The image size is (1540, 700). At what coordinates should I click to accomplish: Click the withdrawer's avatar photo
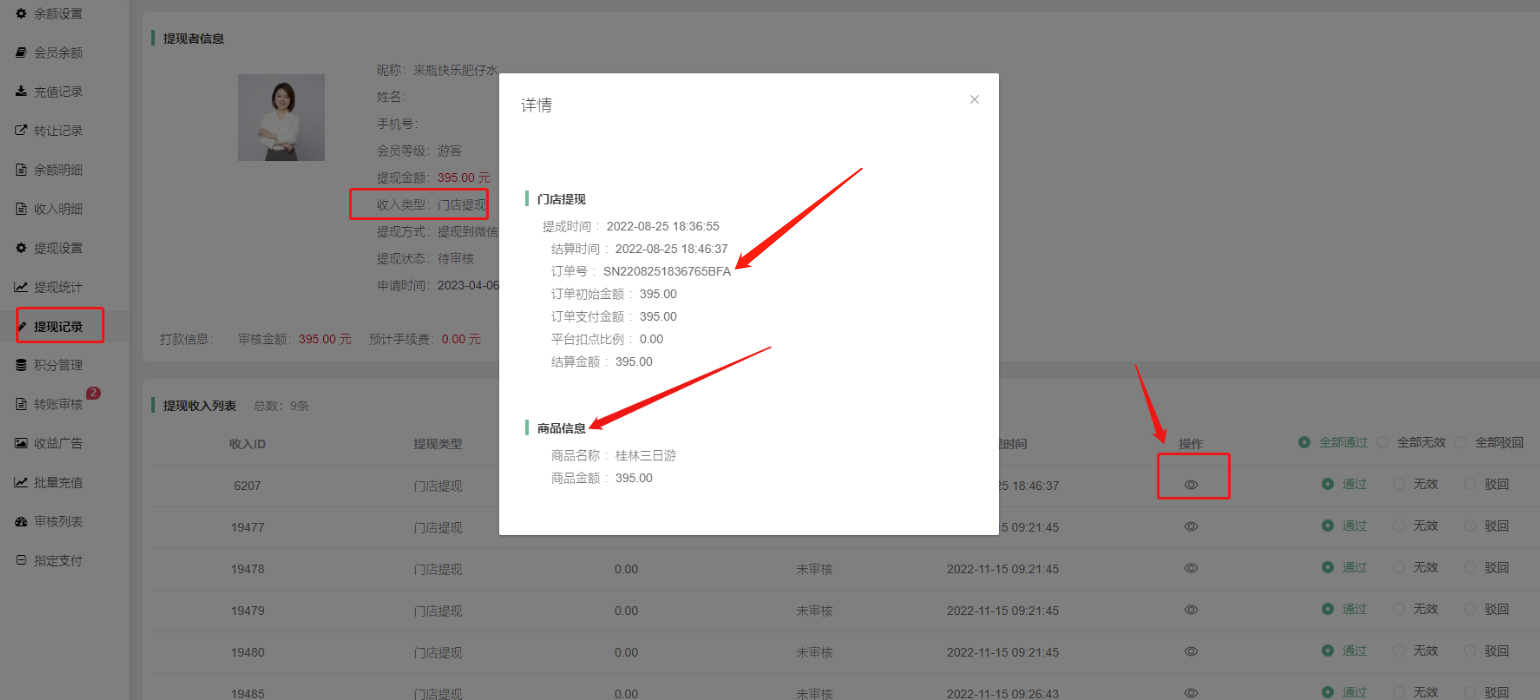(x=281, y=117)
